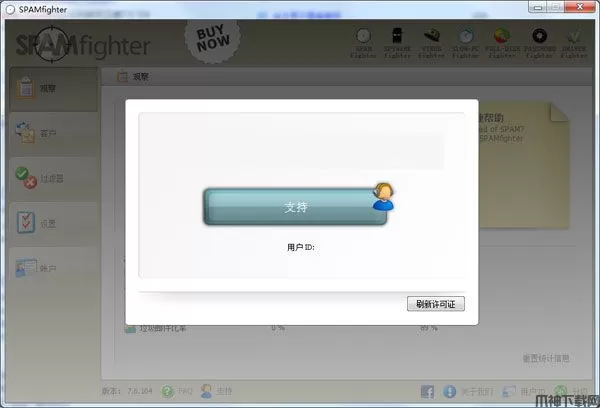This screenshot has height=408, width=600.
Task: Click the 支持 link in status bar
Action: point(224,391)
